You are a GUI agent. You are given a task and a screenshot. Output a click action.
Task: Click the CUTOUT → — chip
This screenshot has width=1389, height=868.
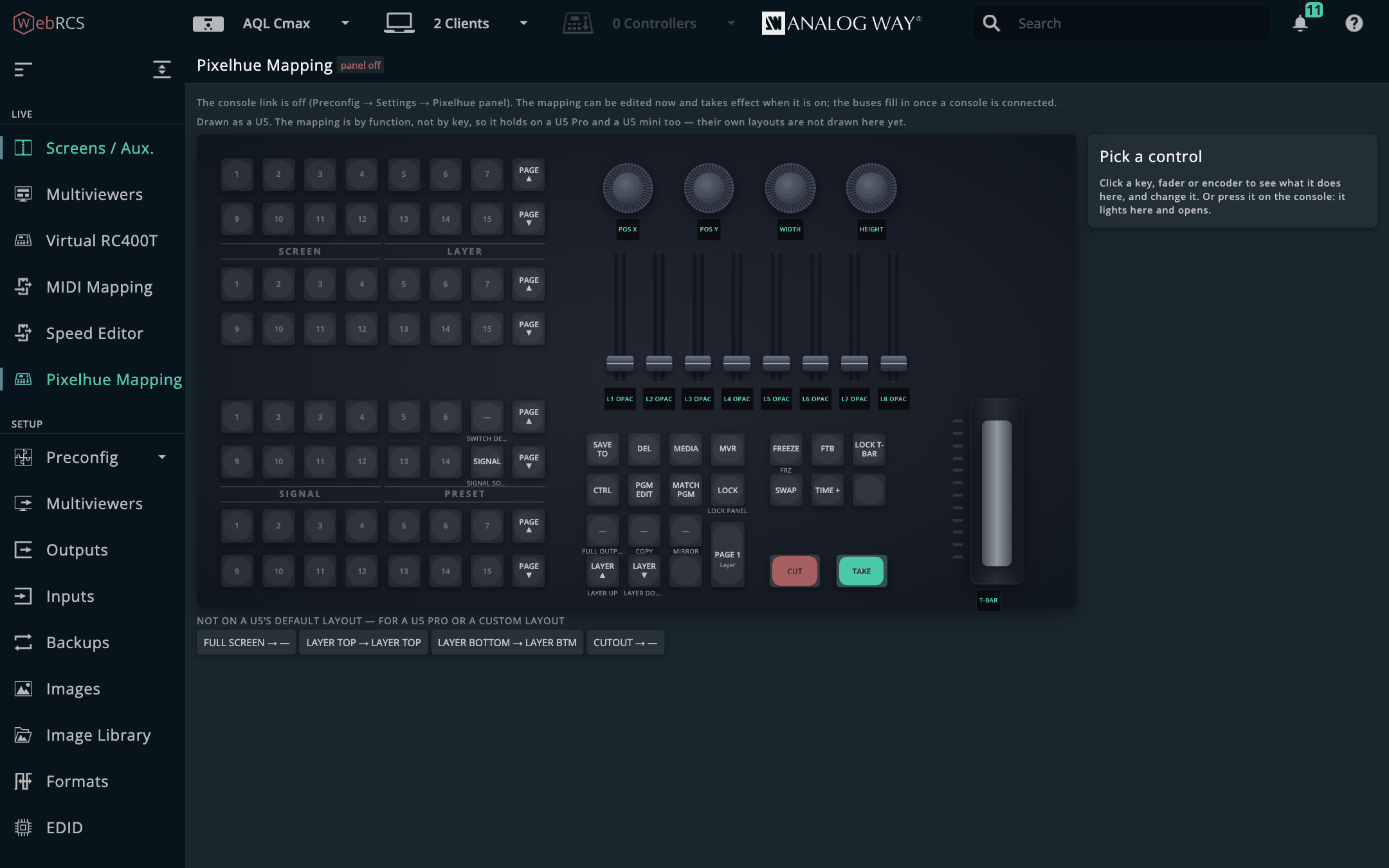[x=625, y=642]
